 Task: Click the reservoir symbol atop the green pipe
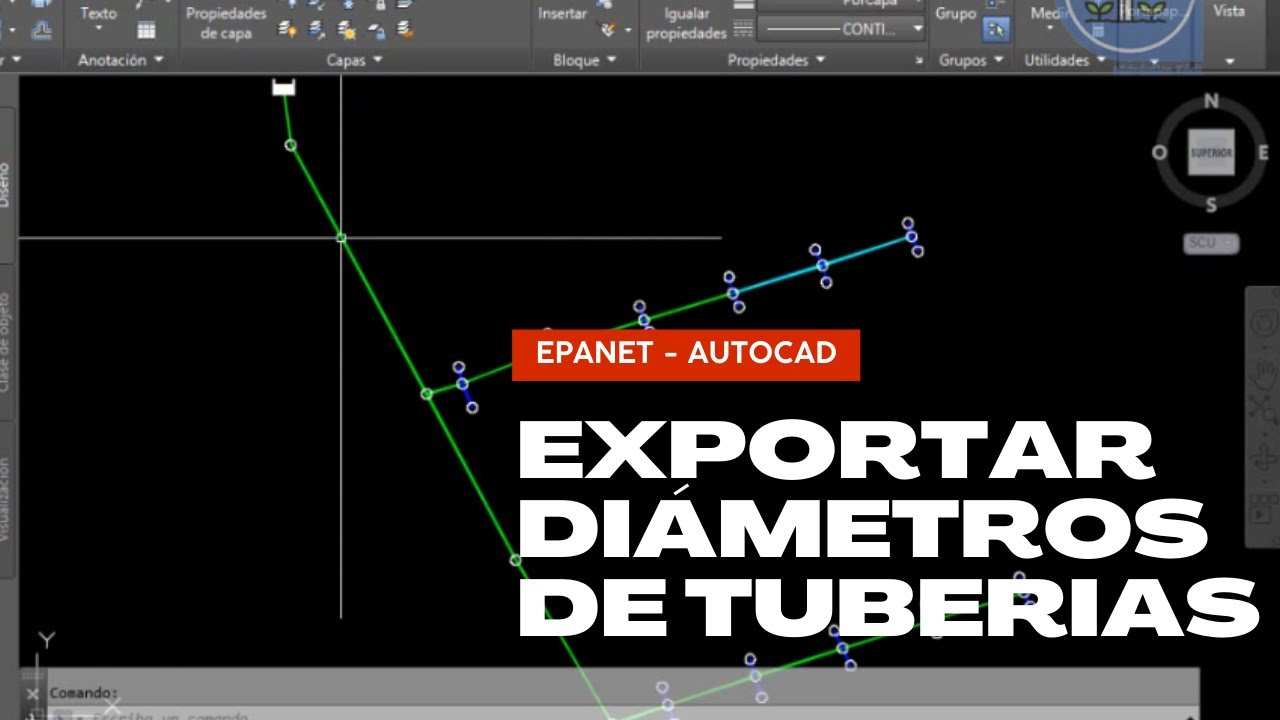tap(284, 87)
